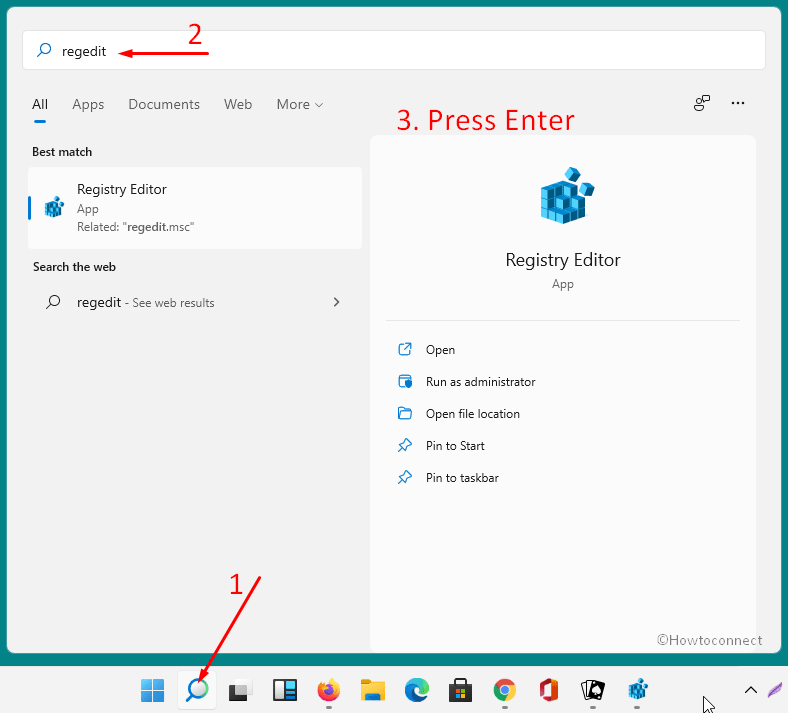Open the three-dot more options menu

[737, 103]
